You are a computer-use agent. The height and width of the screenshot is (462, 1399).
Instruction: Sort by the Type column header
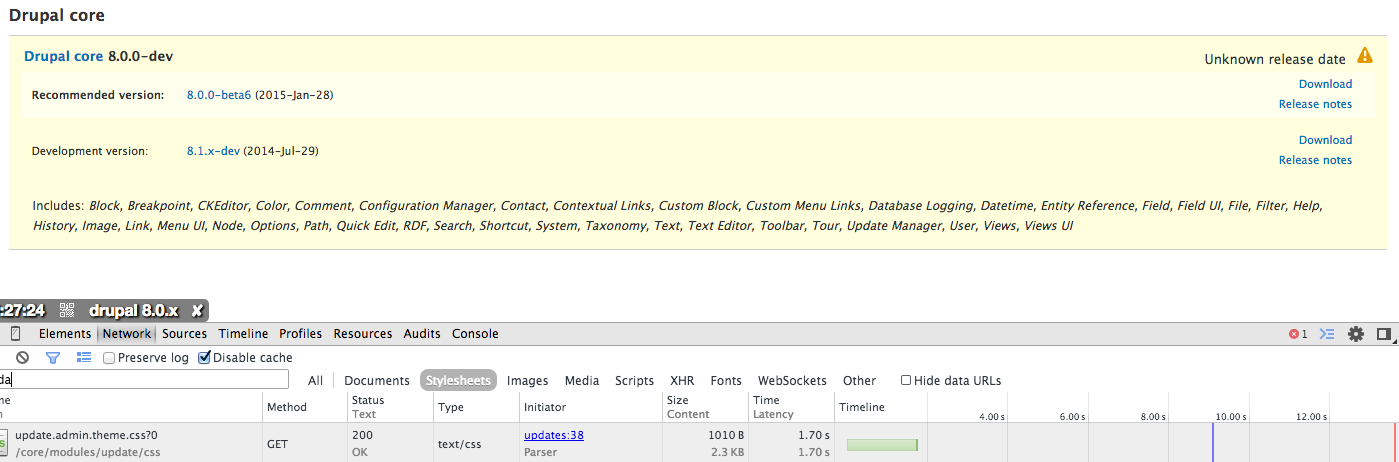click(x=476, y=407)
